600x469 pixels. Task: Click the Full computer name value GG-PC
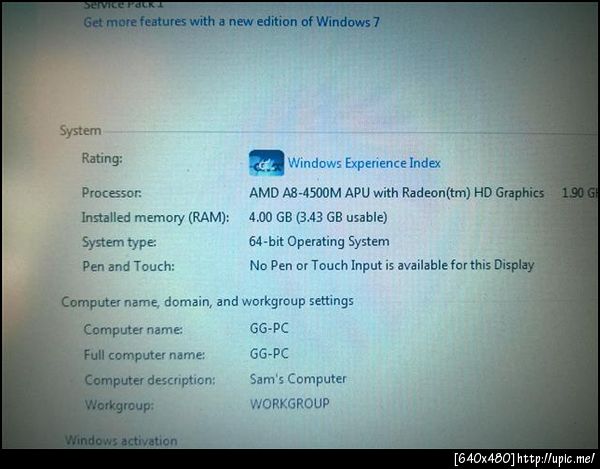point(269,353)
